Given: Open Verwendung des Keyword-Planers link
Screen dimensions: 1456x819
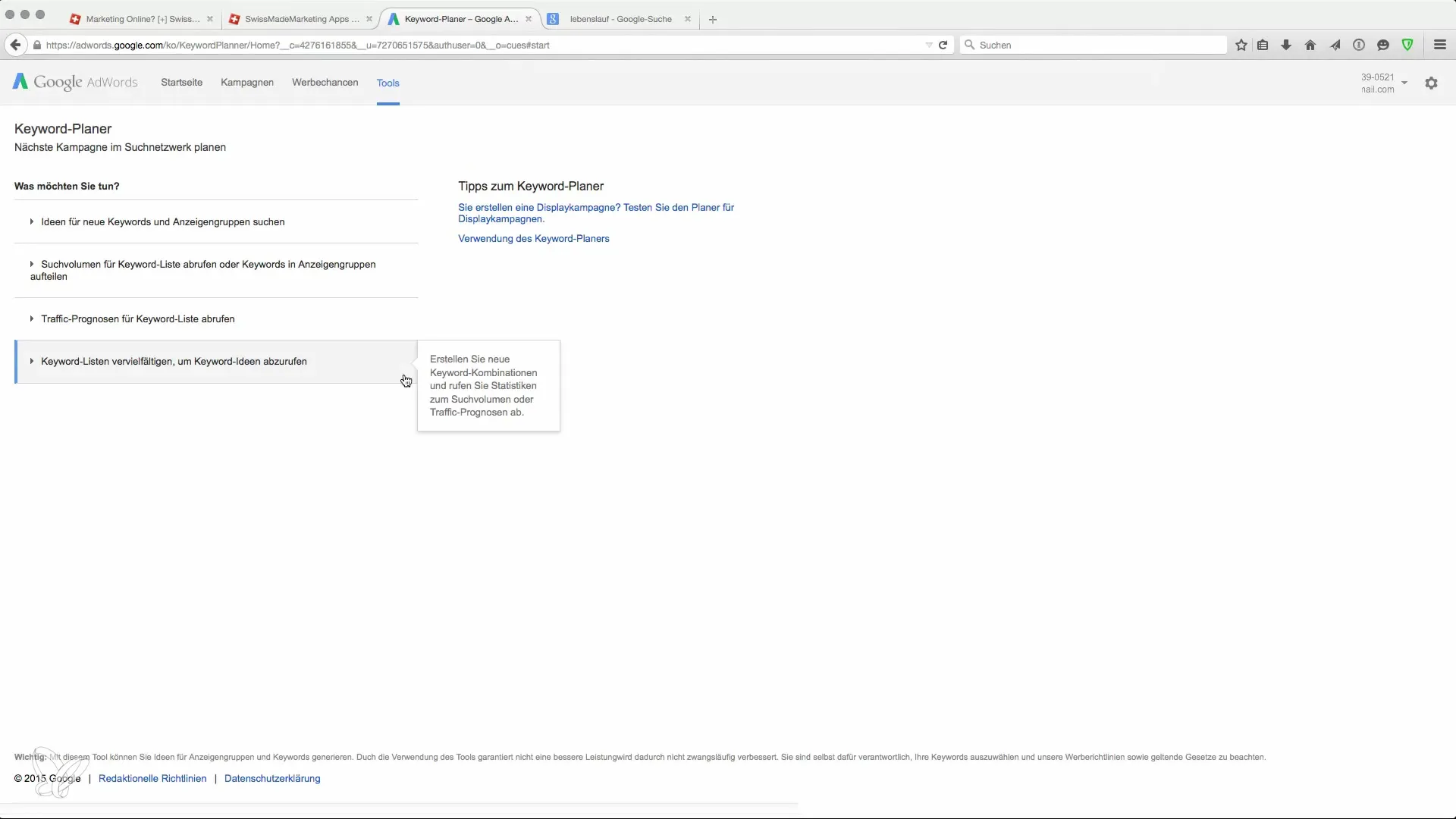Looking at the screenshot, I should [534, 238].
